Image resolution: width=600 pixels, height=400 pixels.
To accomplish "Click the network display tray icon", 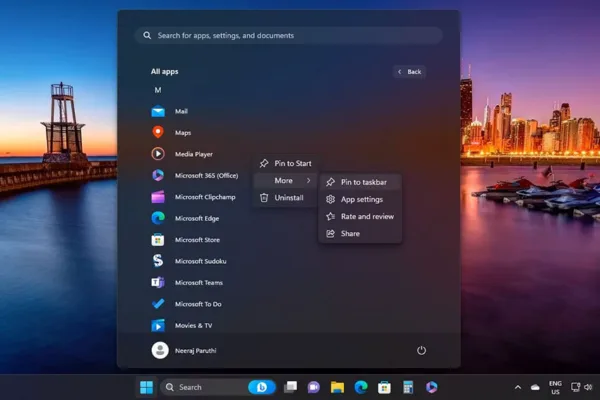I will 575,387.
